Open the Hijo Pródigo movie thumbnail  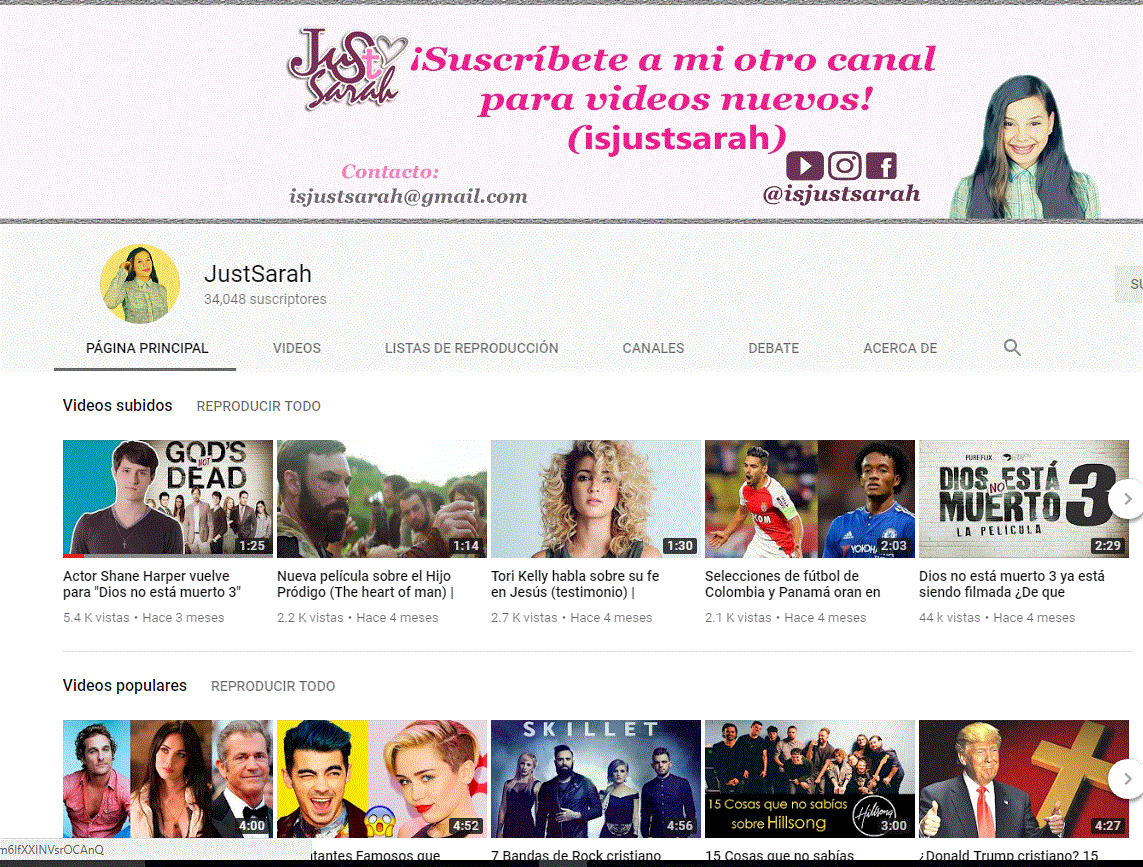click(x=382, y=499)
